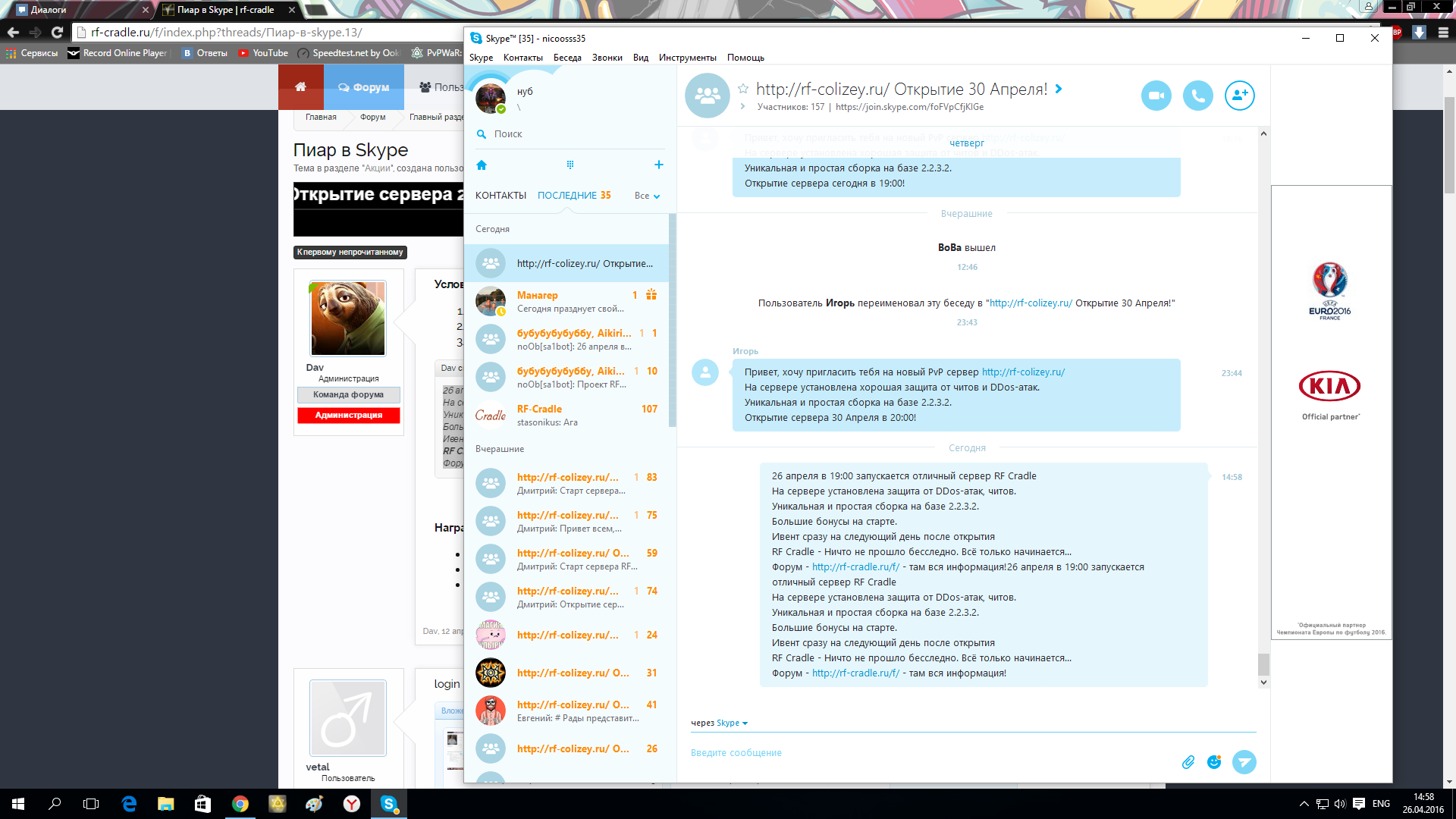Open the 'Все' filter dropdown

[647, 196]
